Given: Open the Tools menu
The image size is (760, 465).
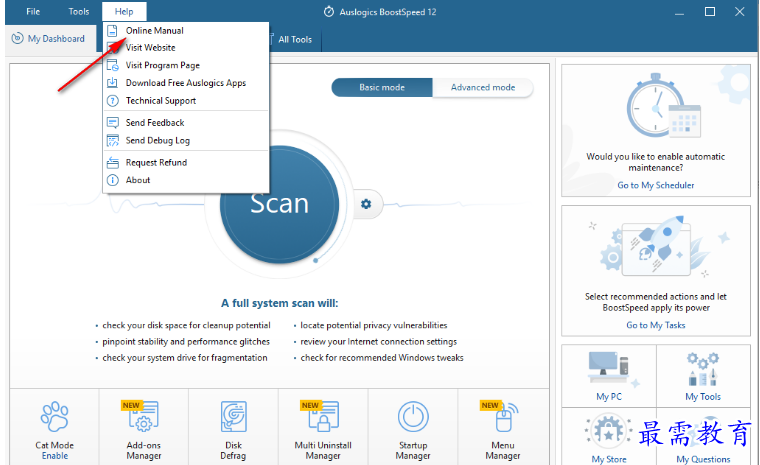Looking at the screenshot, I should click(79, 12).
